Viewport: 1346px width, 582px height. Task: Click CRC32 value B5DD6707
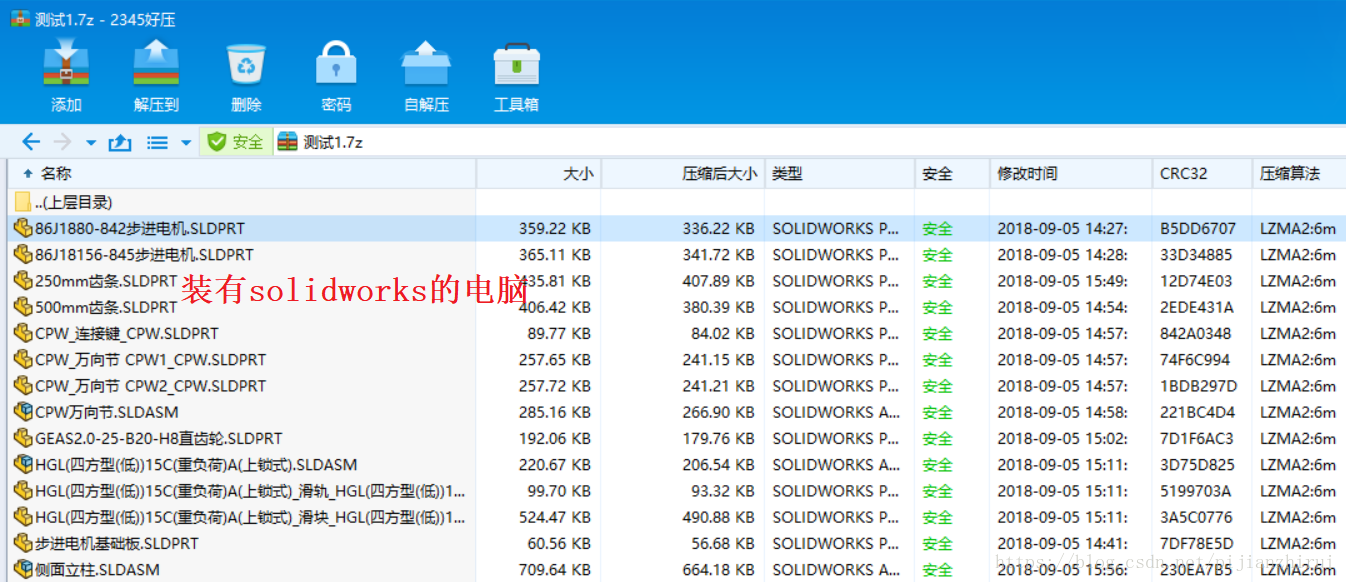(1198, 228)
